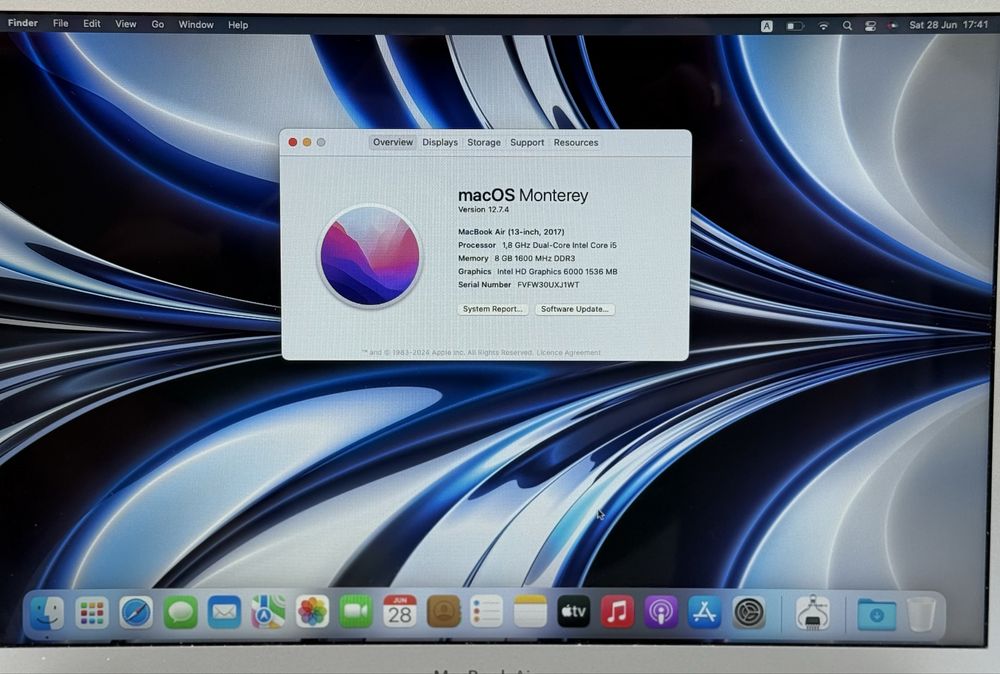1000x674 pixels.
Task: Switch to the Resources tab
Action: coord(576,142)
